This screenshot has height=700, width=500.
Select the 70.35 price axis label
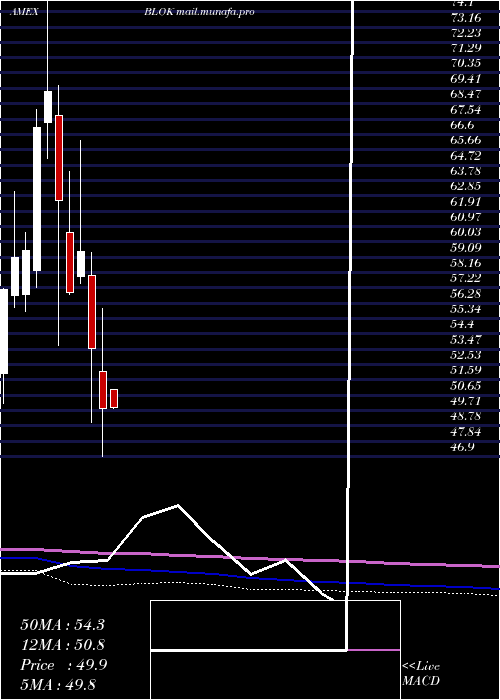click(x=466, y=64)
